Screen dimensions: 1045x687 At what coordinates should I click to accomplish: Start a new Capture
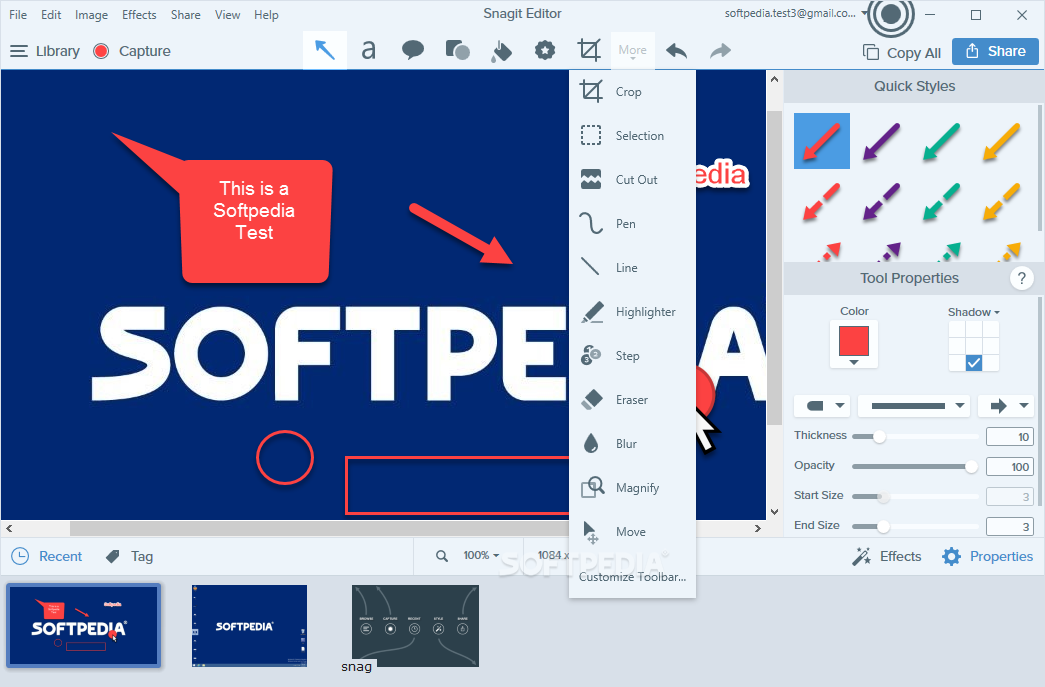click(x=132, y=51)
